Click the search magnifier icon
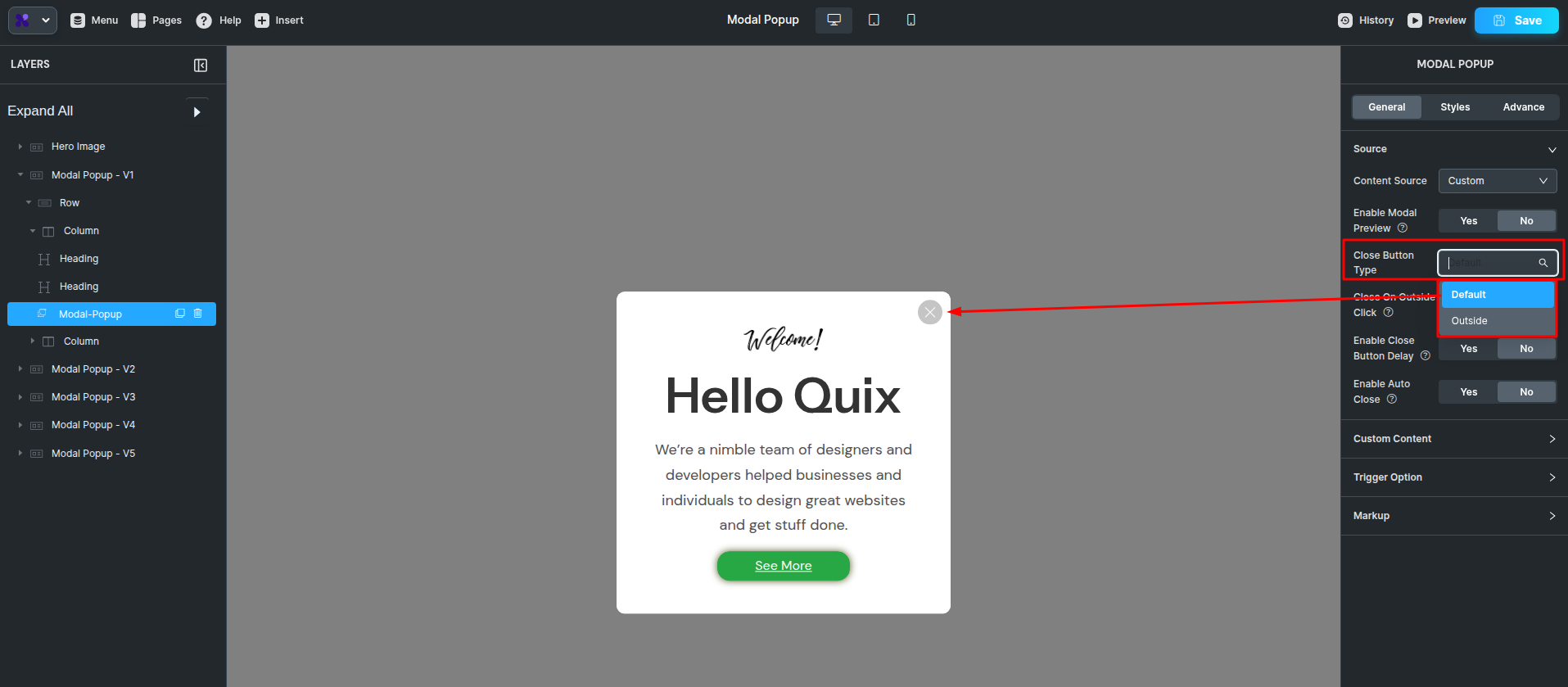Image resolution: width=1568 pixels, height=687 pixels. click(1543, 263)
